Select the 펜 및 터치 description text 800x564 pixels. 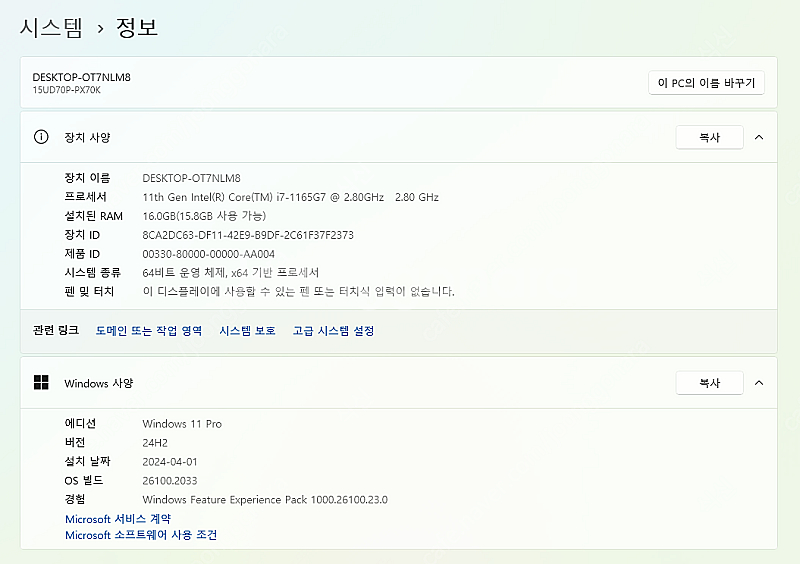pyautogui.click(x=298, y=291)
